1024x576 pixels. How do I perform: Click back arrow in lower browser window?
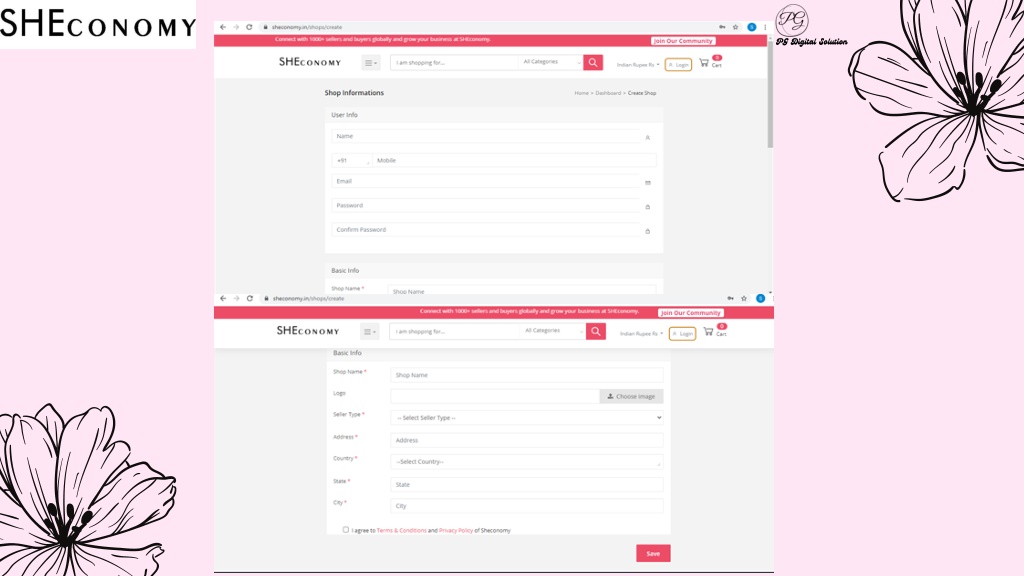click(x=223, y=298)
